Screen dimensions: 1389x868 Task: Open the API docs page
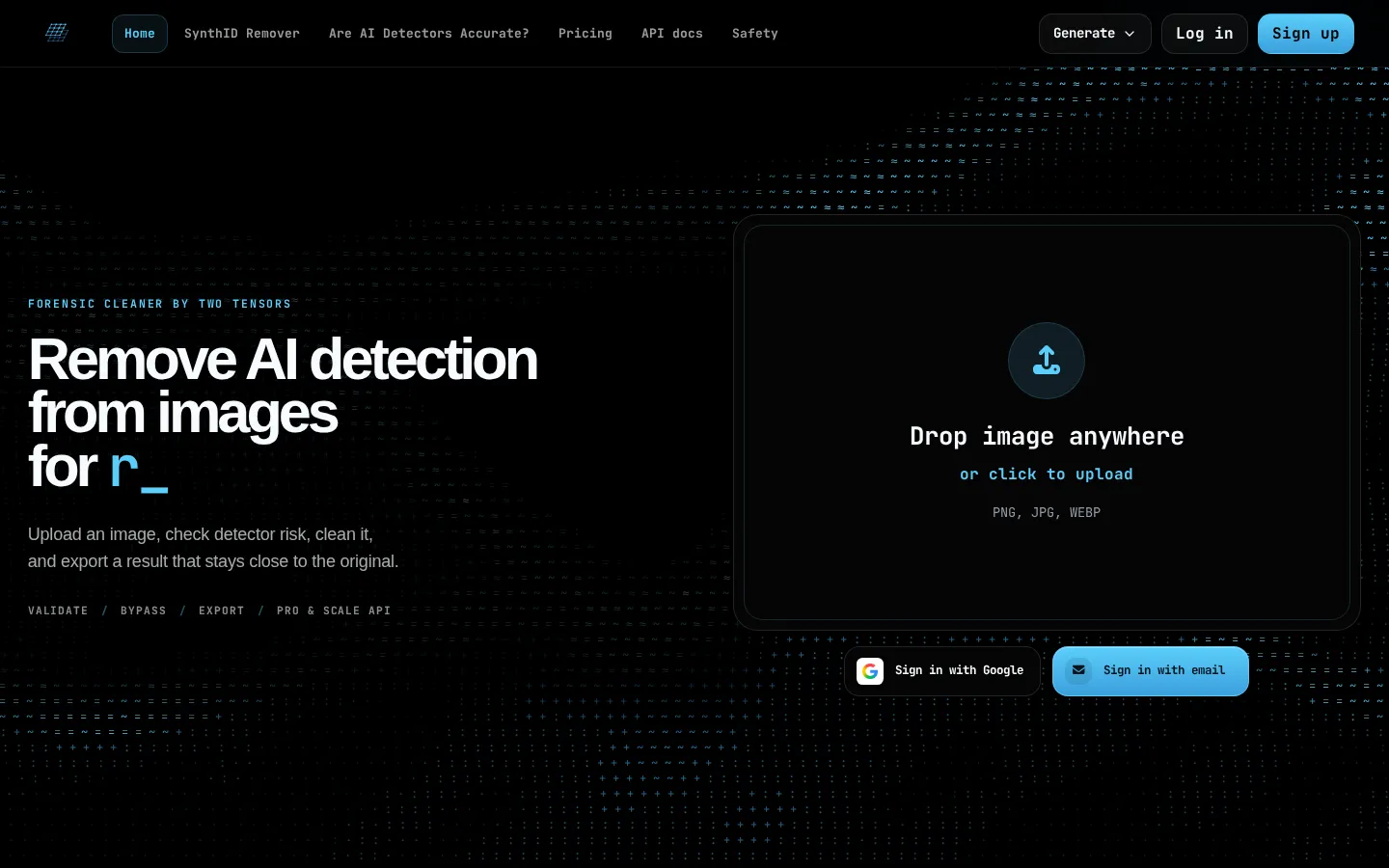(672, 34)
